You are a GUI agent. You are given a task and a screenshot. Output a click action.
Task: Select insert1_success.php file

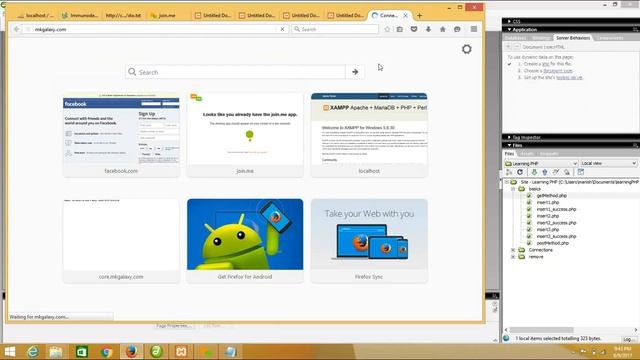(x=556, y=209)
